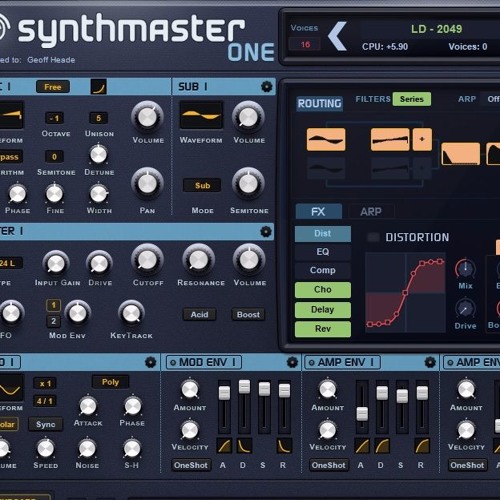Click the plus routing block beside filter

[422, 139]
